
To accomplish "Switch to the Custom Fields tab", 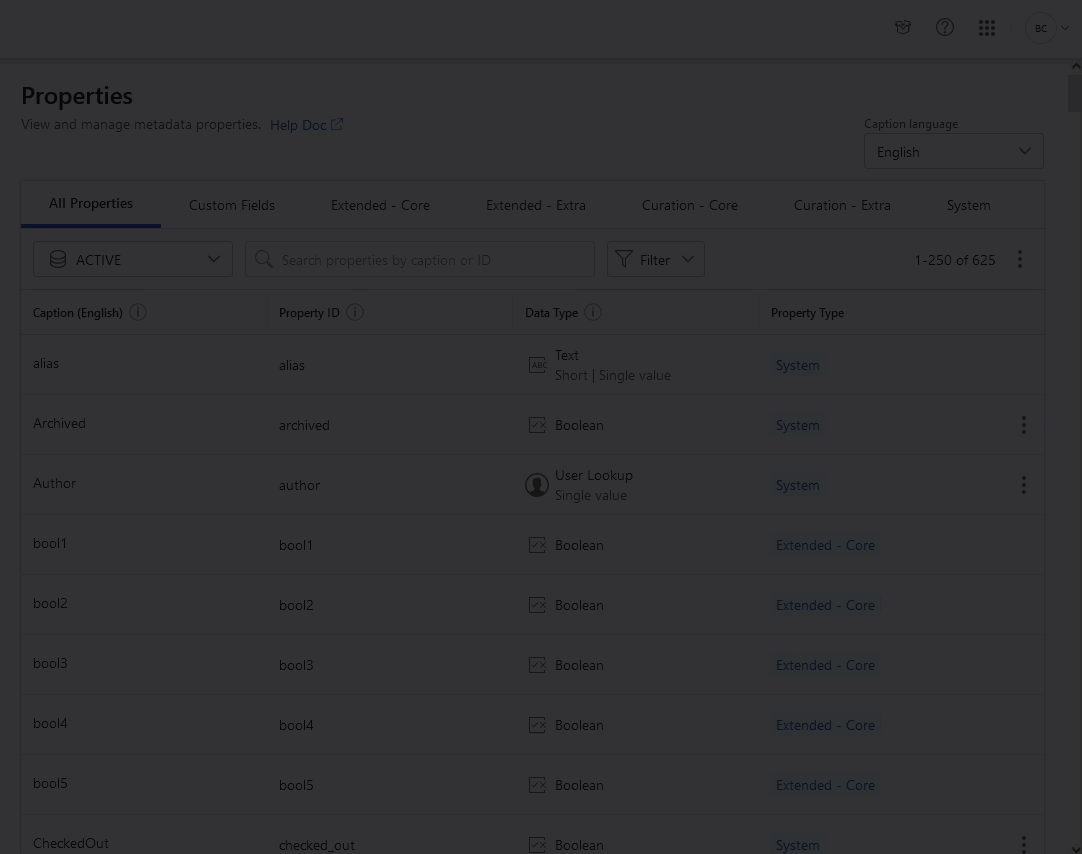I will pos(232,205).
